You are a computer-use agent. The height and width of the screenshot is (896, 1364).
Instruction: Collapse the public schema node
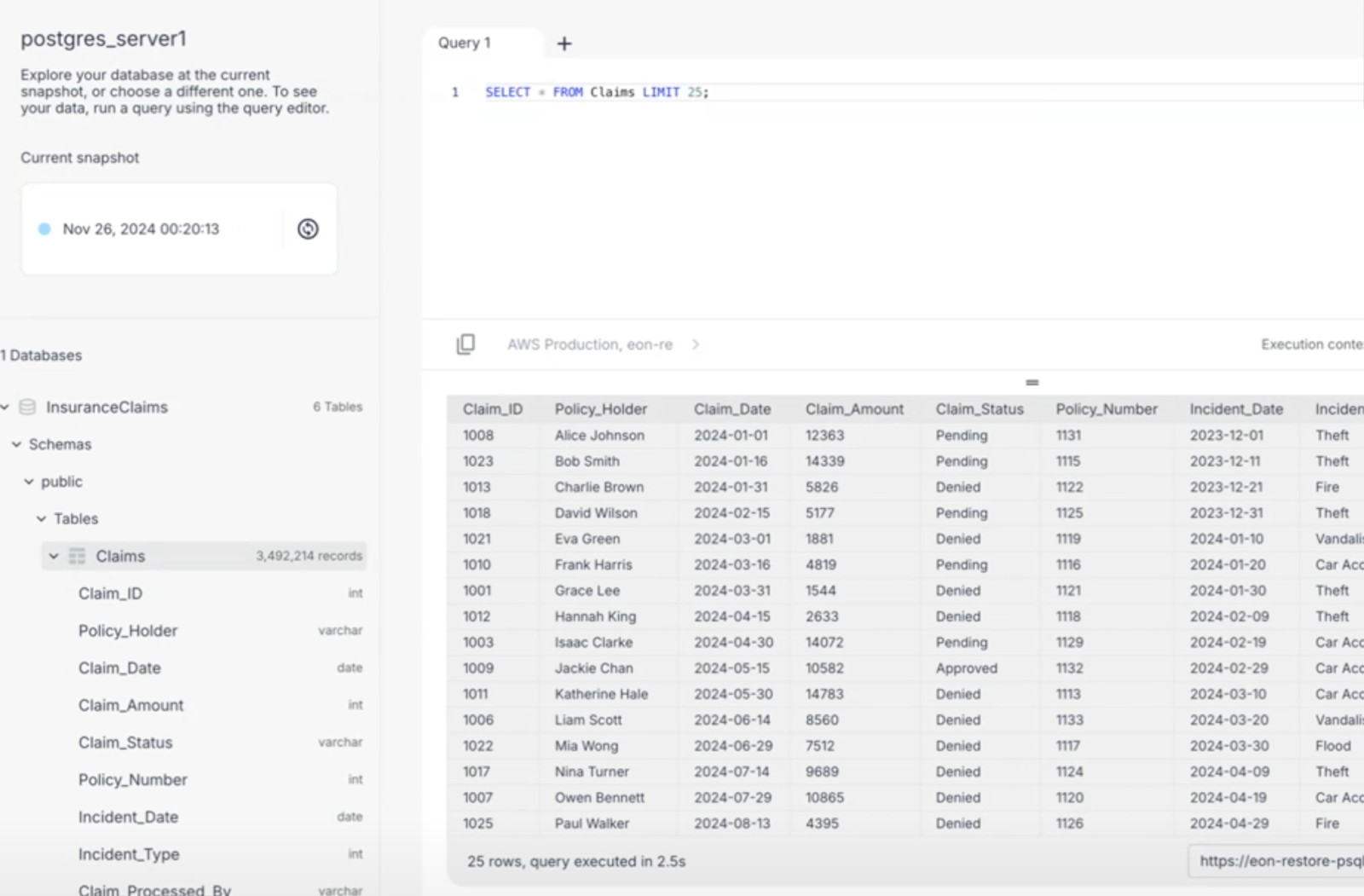[x=29, y=482]
